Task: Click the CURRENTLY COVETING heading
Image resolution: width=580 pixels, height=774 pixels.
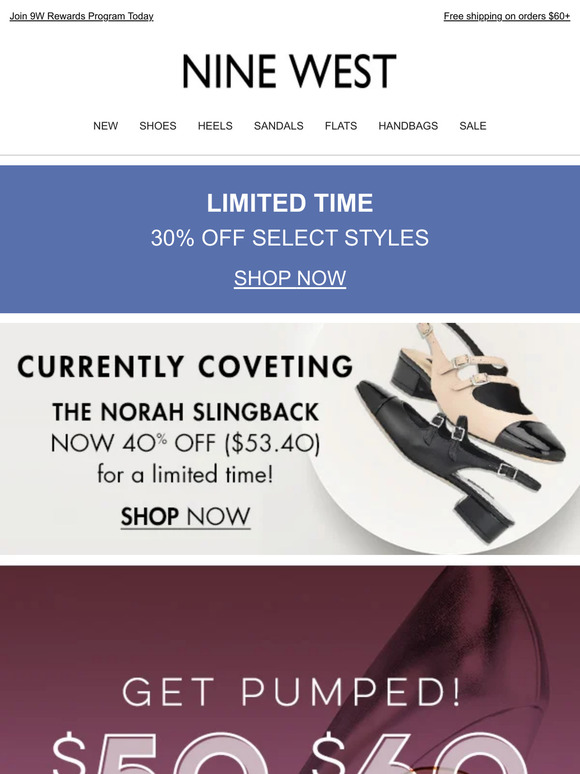Action: pos(185,366)
